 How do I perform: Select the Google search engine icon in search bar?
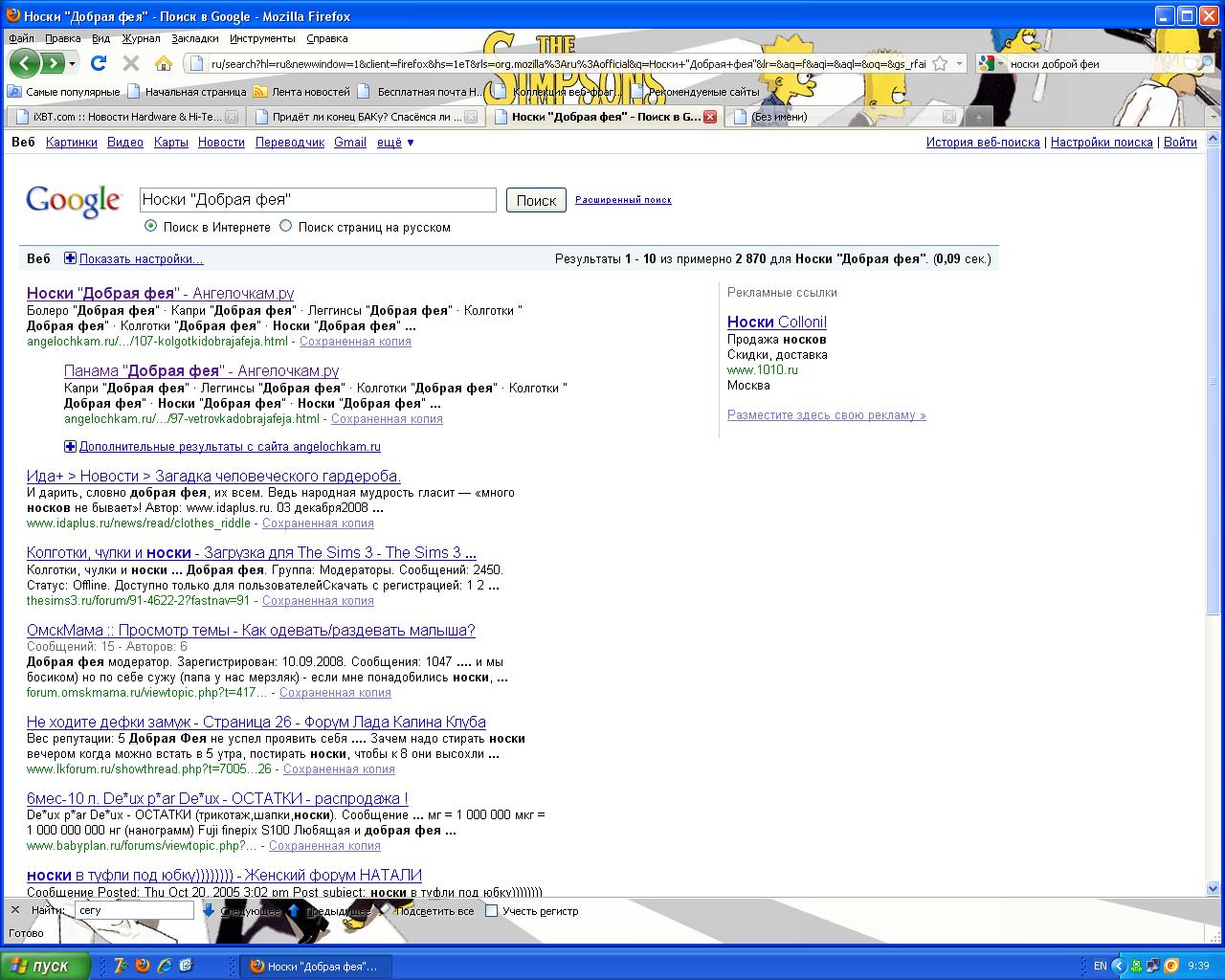(988, 63)
